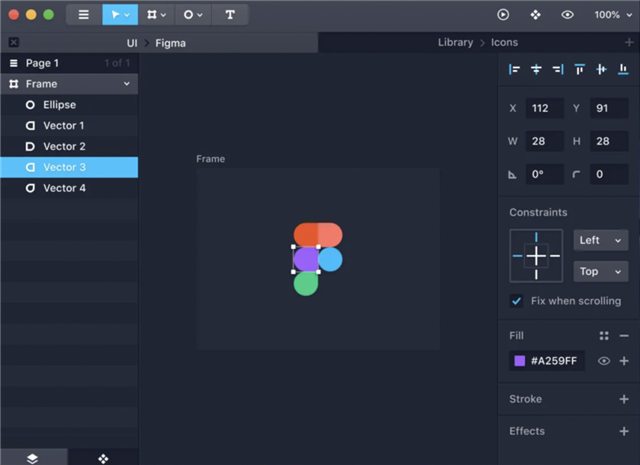Image resolution: width=640 pixels, height=465 pixels.
Task: Select the Vector 1 layer
Action: [x=64, y=126]
